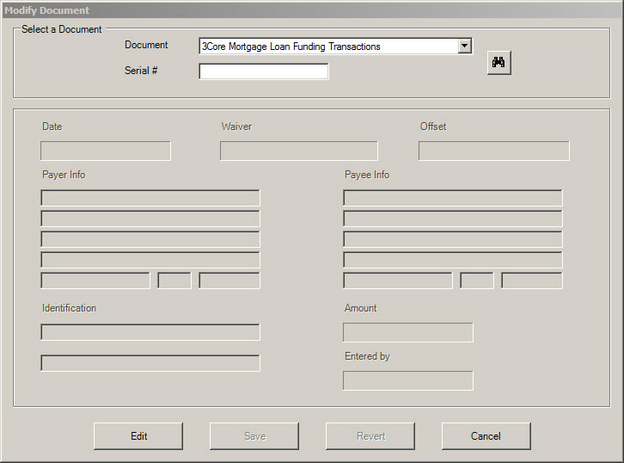Click the Amount field
Screen dimensions: 624x463
[408, 332]
